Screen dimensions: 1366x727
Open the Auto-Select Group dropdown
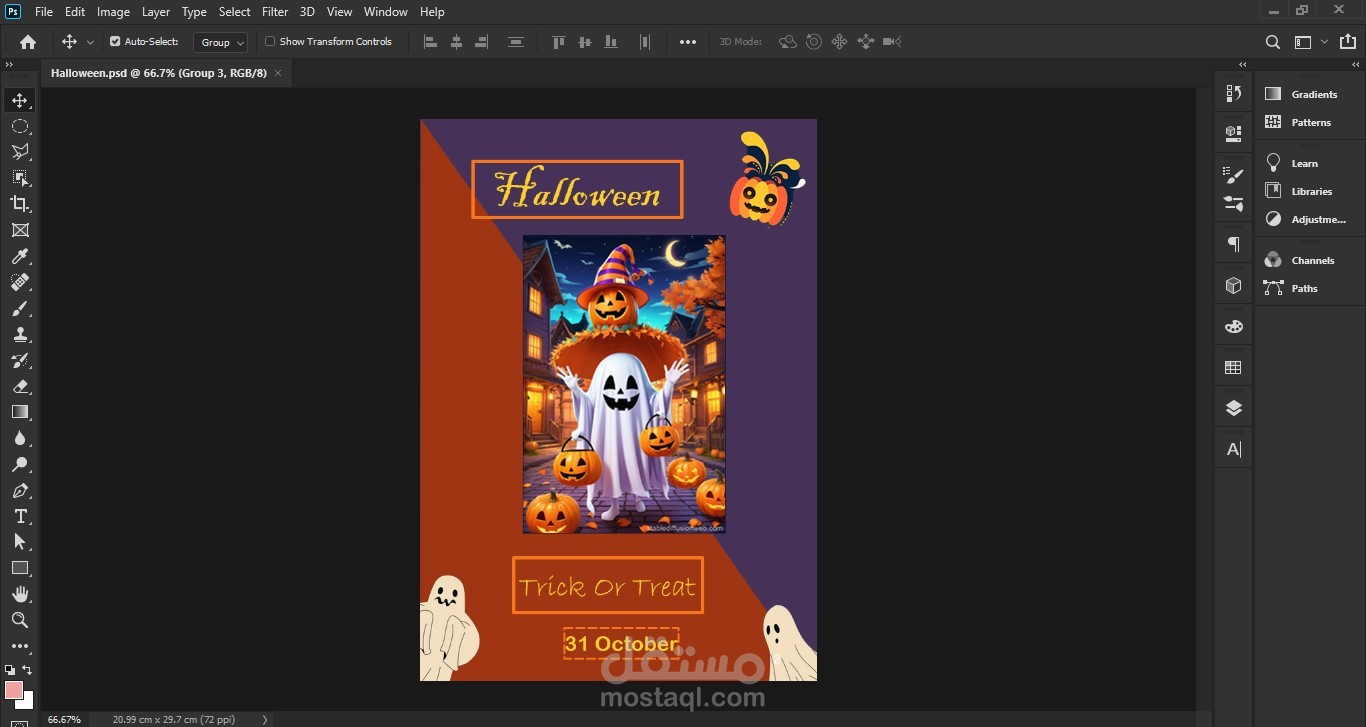click(x=220, y=42)
